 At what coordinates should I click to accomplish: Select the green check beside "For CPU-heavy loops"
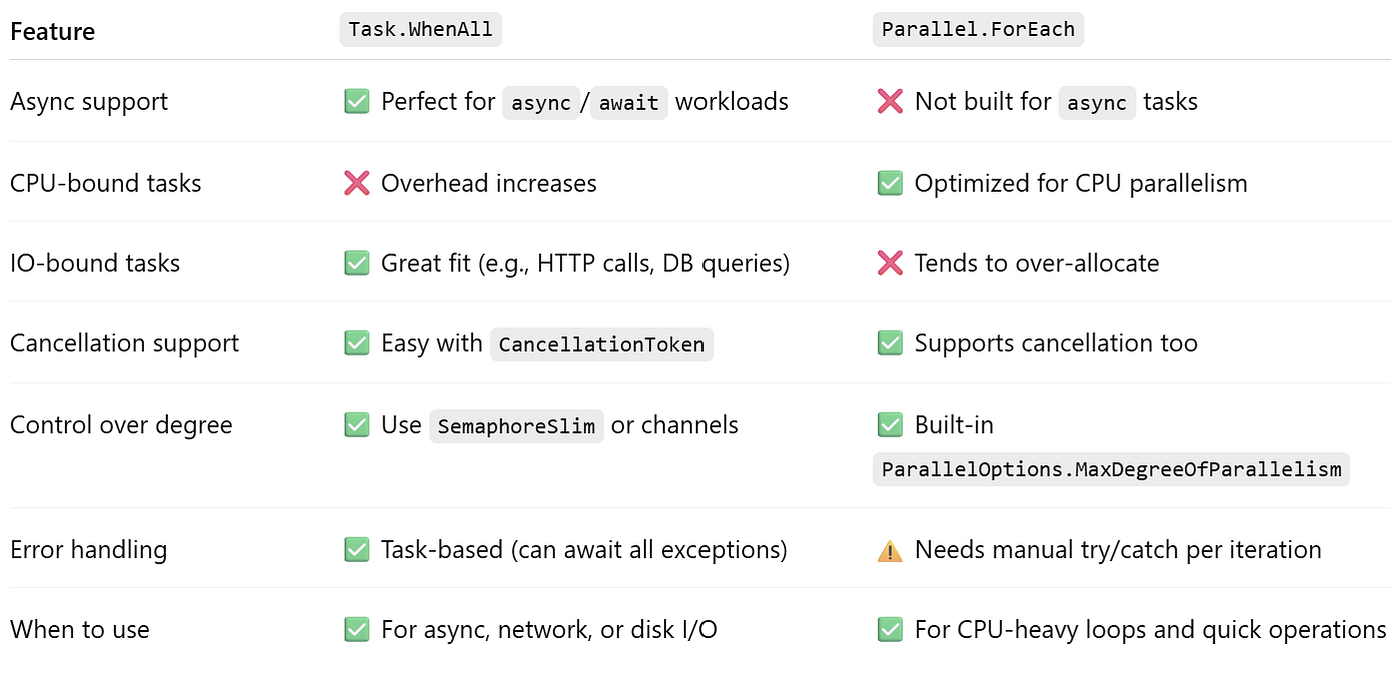[890, 630]
